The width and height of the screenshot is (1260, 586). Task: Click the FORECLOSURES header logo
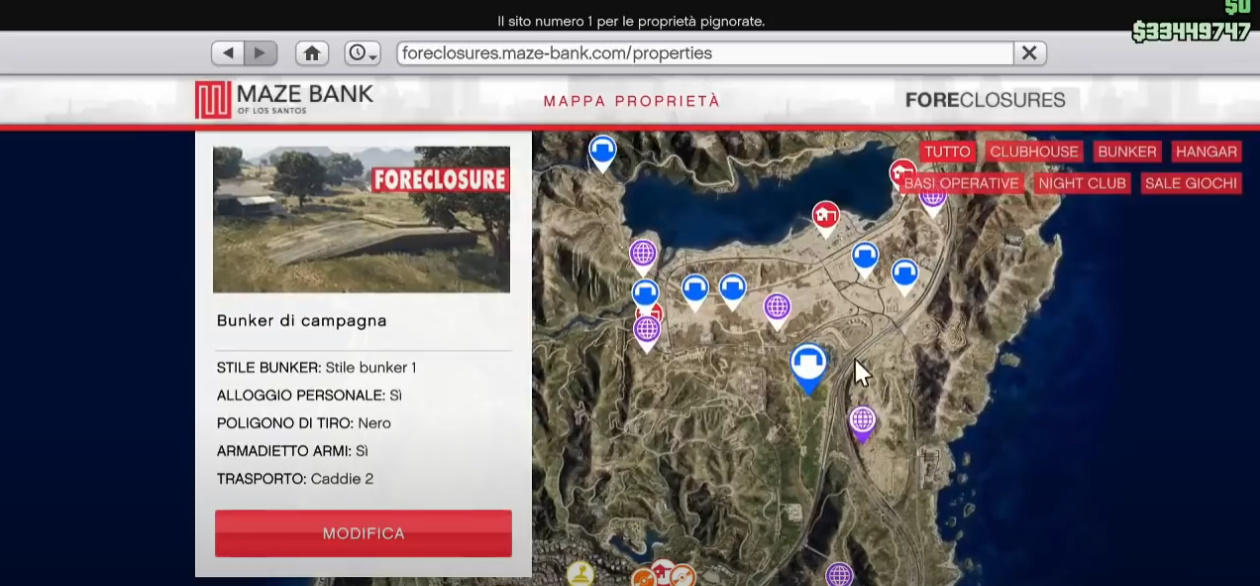tap(985, 100)
